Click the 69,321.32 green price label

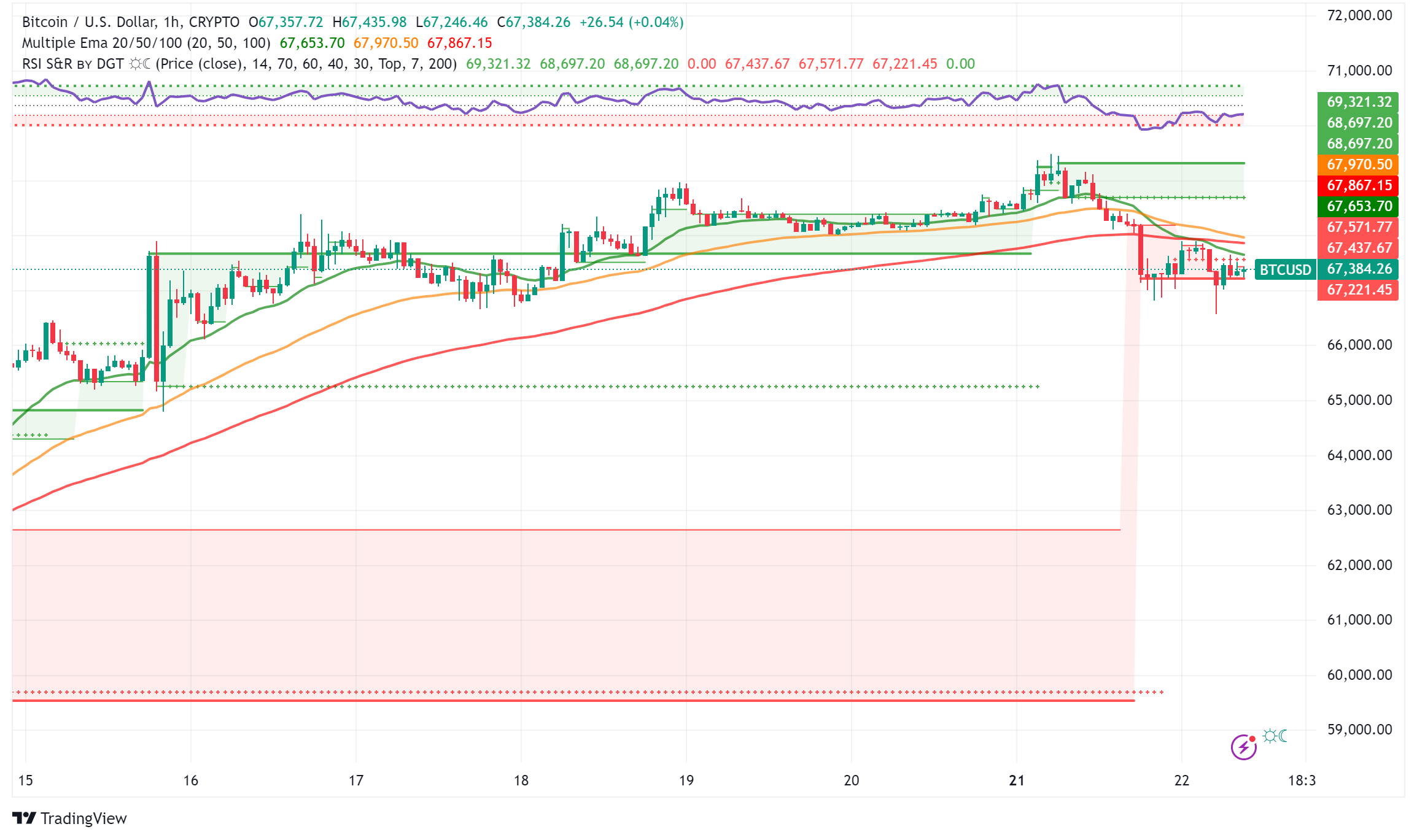pos(1359,102)
